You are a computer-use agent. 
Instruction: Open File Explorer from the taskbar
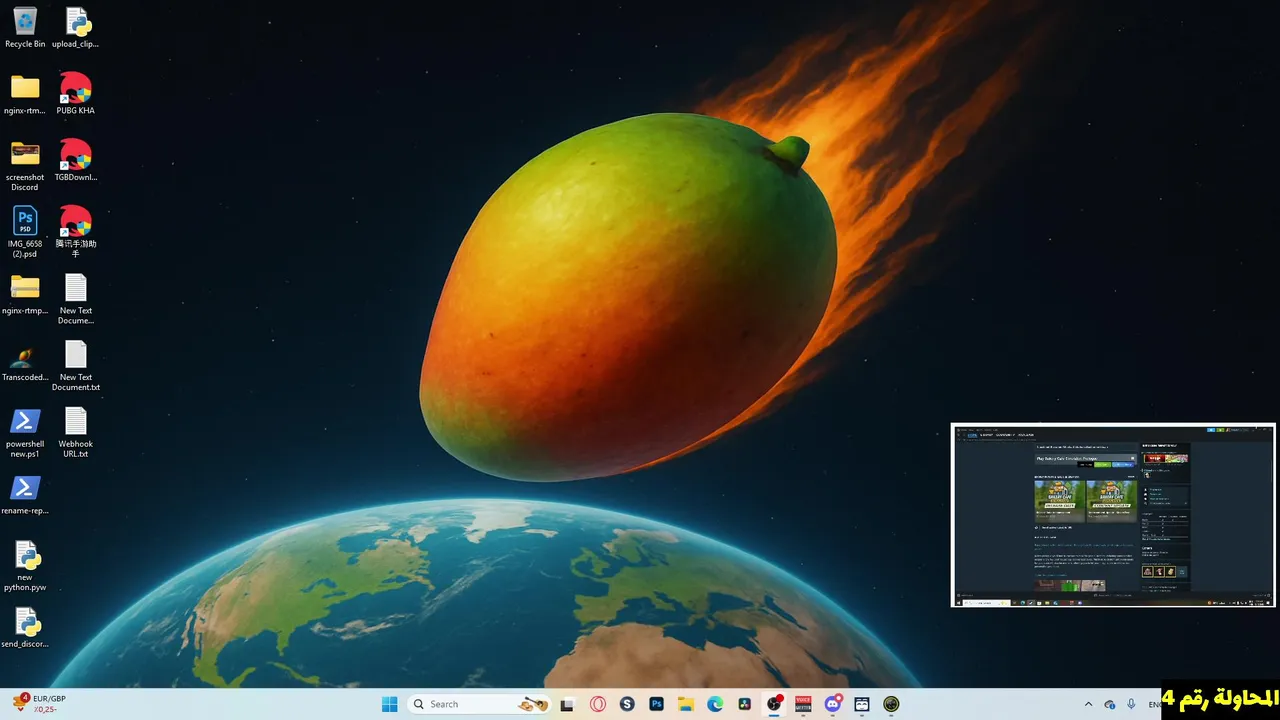[x=686, y=704]
